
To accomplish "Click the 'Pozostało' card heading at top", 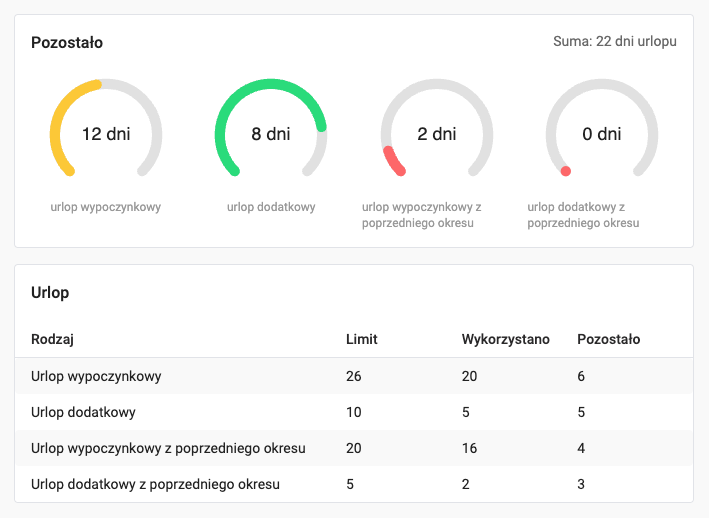I will click(67, 43).
